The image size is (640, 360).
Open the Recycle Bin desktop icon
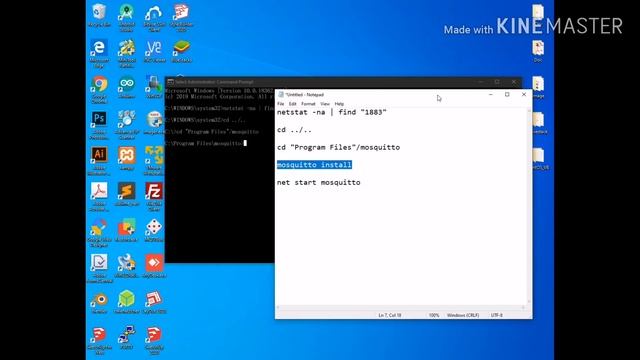[x=99, y=15]
